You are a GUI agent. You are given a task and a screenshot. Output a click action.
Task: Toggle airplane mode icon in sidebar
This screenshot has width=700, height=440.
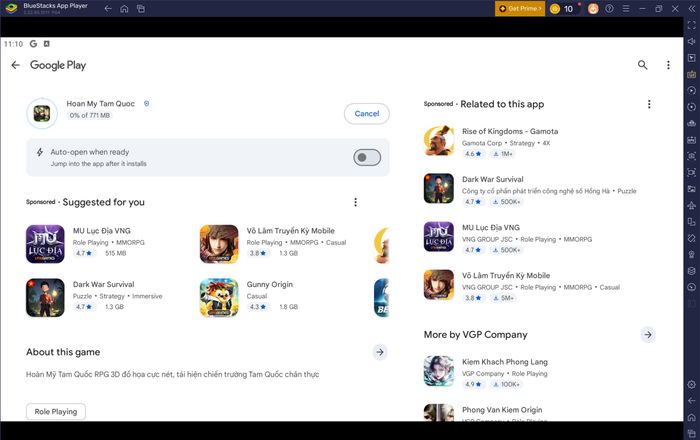click(x=692, y=205)
